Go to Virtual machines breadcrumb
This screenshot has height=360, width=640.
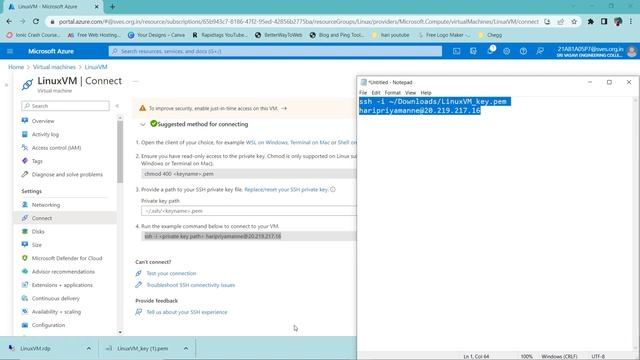click(54, 67)
